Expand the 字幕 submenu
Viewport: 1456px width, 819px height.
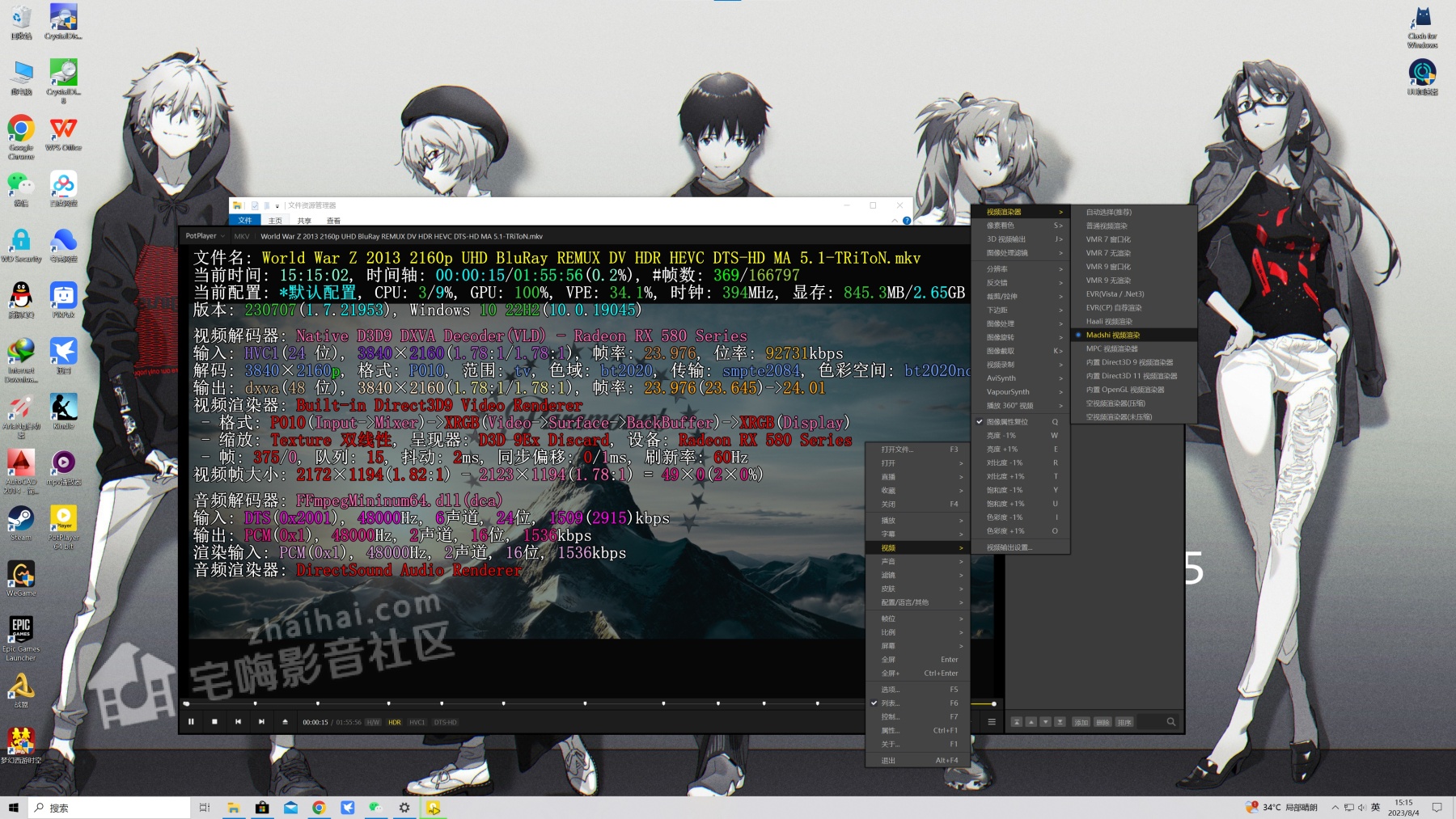pyautogui.click(x=916, y=534)
